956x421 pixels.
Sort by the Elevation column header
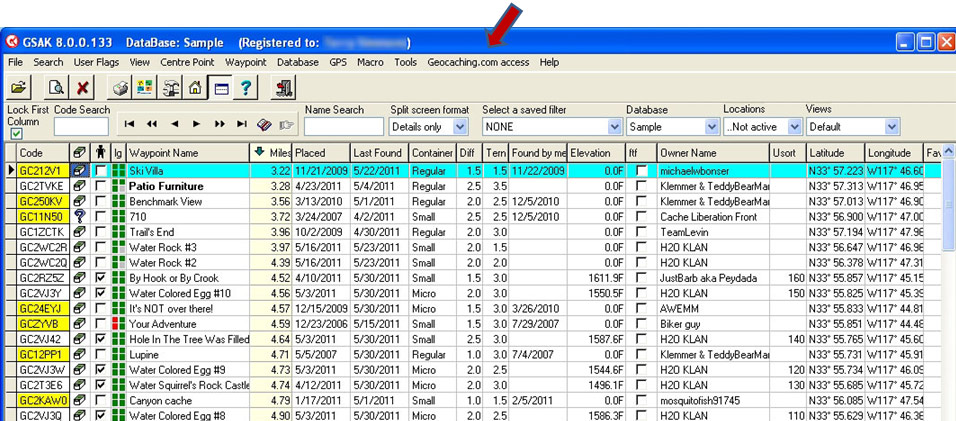tap(597, 152)
